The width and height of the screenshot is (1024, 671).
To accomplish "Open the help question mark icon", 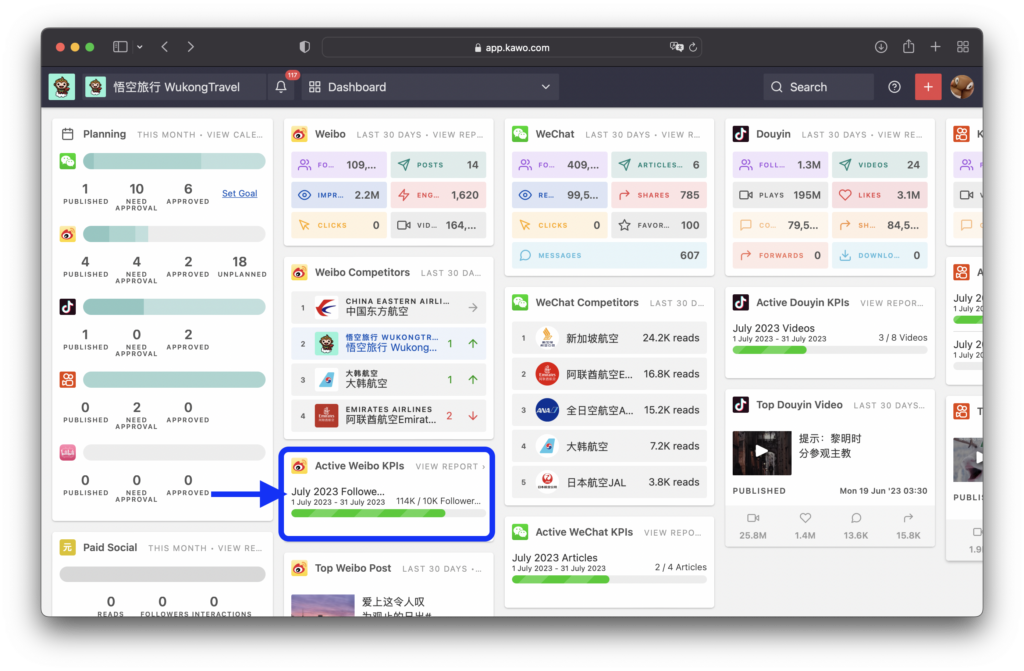I will coord(894,87).
